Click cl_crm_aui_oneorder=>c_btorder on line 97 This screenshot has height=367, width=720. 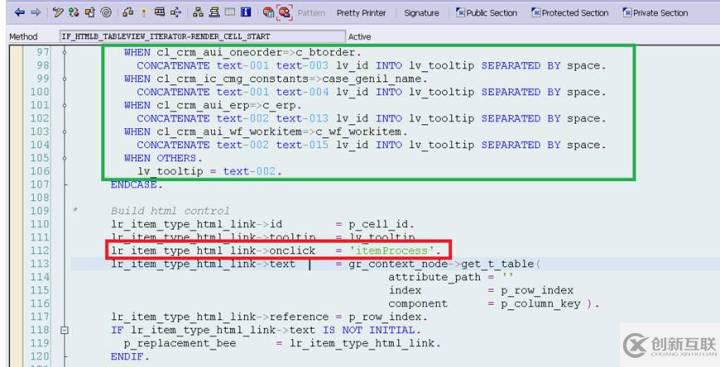point(256,52)
